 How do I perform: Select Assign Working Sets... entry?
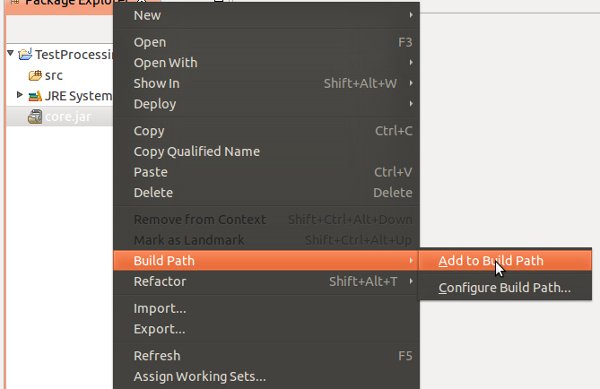tap(266, 376)
